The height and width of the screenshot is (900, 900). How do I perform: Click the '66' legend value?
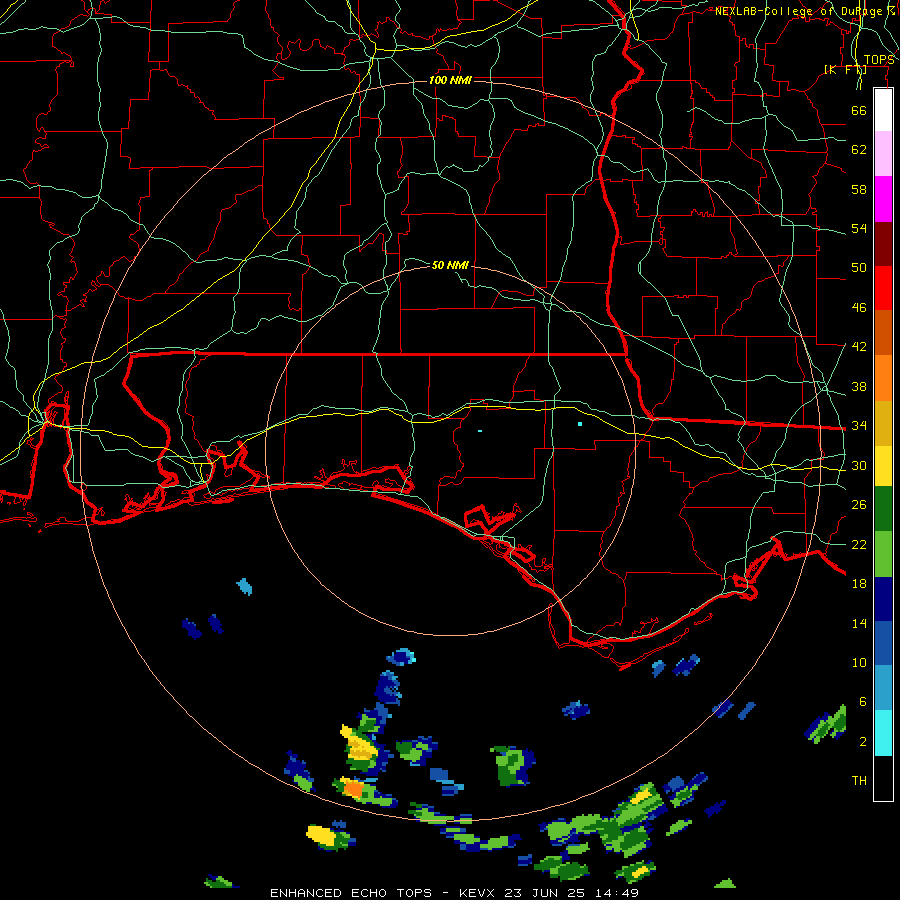point(859,110)
